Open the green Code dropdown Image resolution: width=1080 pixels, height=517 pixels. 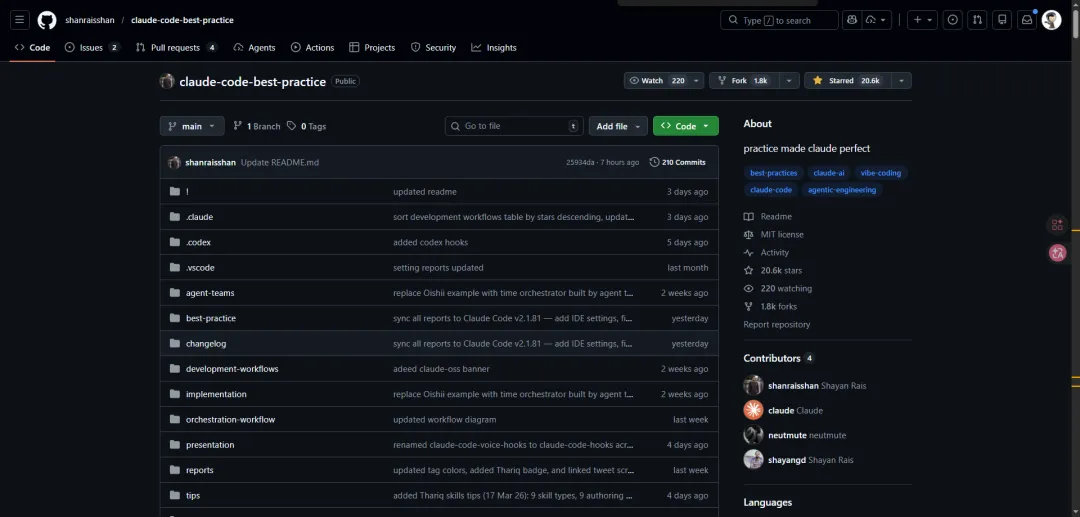click(685, 126)
